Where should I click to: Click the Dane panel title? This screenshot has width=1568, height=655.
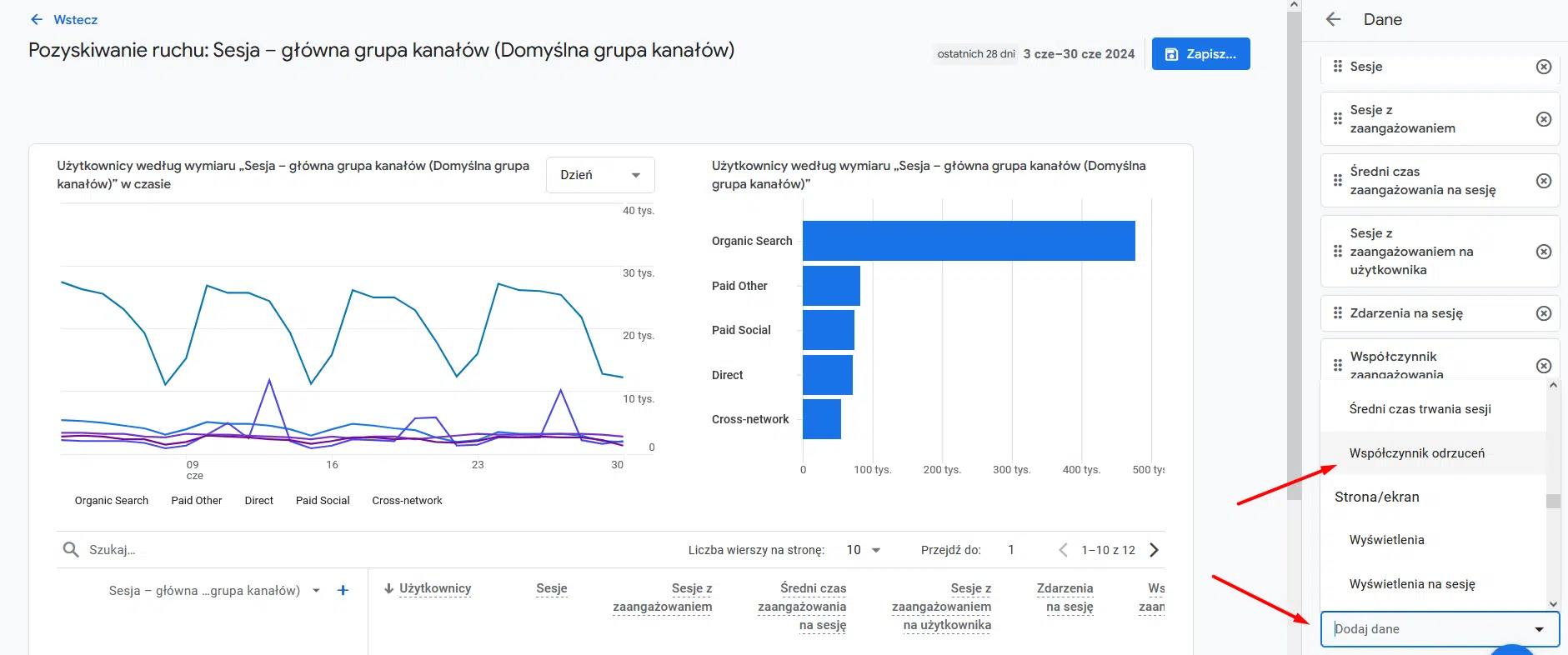(1382, 19)
